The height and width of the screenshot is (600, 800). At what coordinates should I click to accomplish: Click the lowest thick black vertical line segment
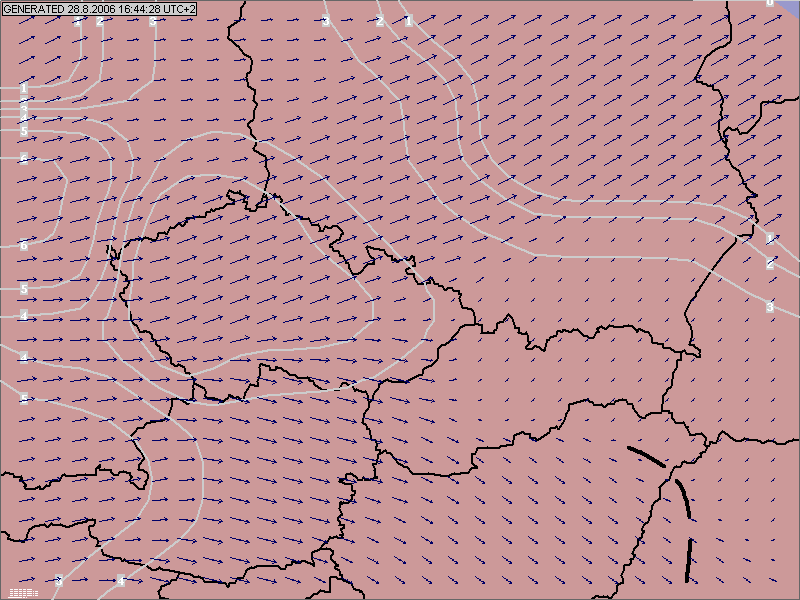(689, 560)
